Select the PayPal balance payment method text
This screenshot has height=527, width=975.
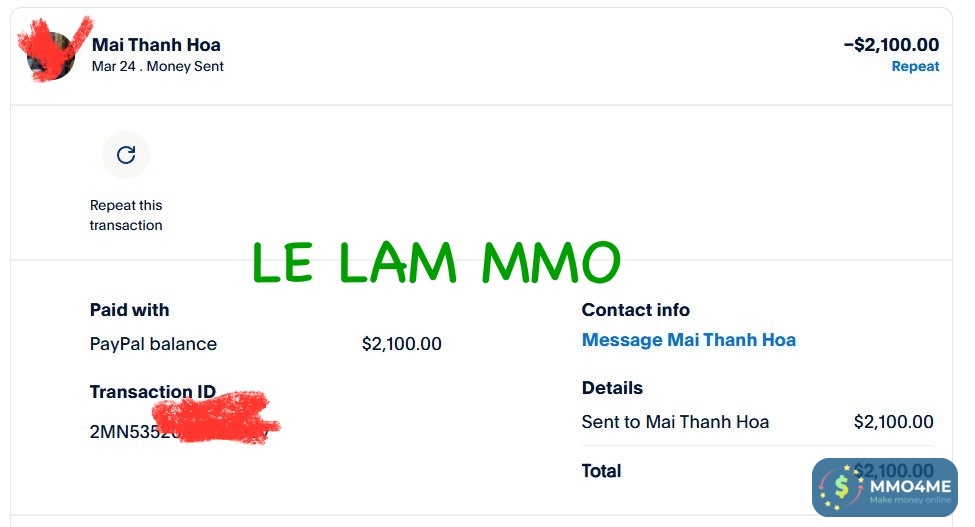coord(153,344)
